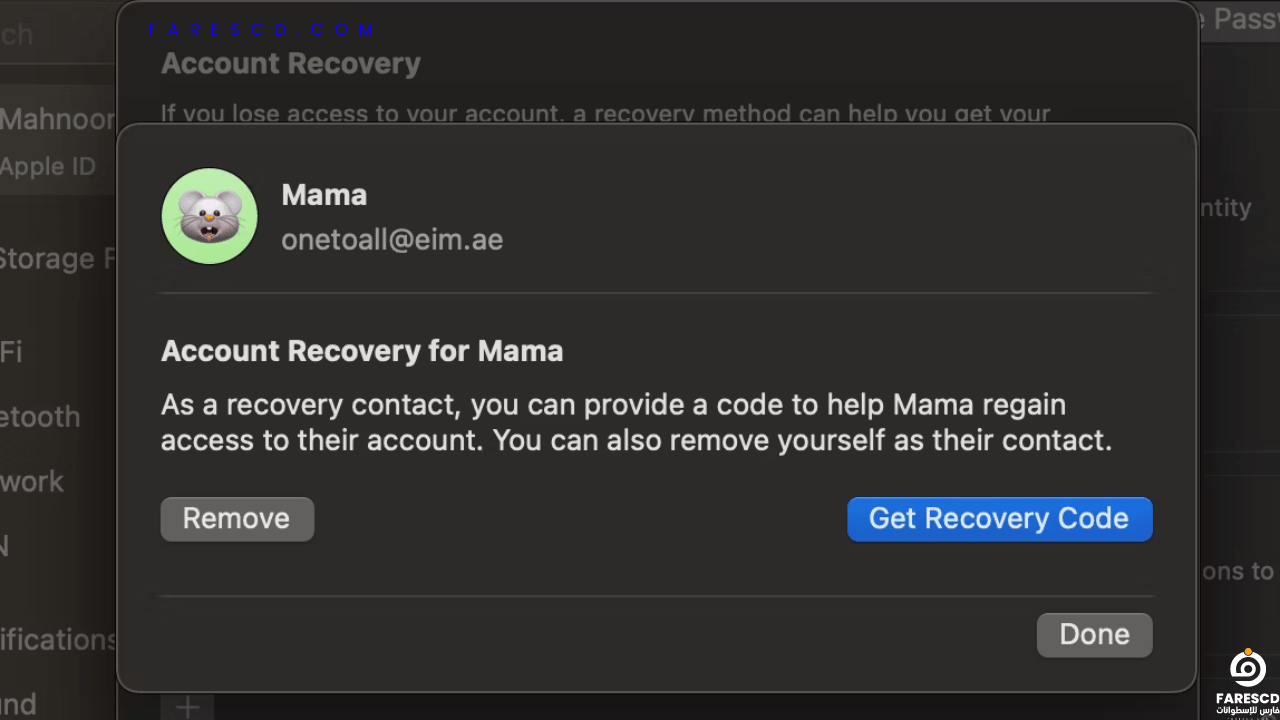This screenshot has width=1280, height=720.
Task: Click the FARESCD.COM watermark text
Action: click(262, 30)
